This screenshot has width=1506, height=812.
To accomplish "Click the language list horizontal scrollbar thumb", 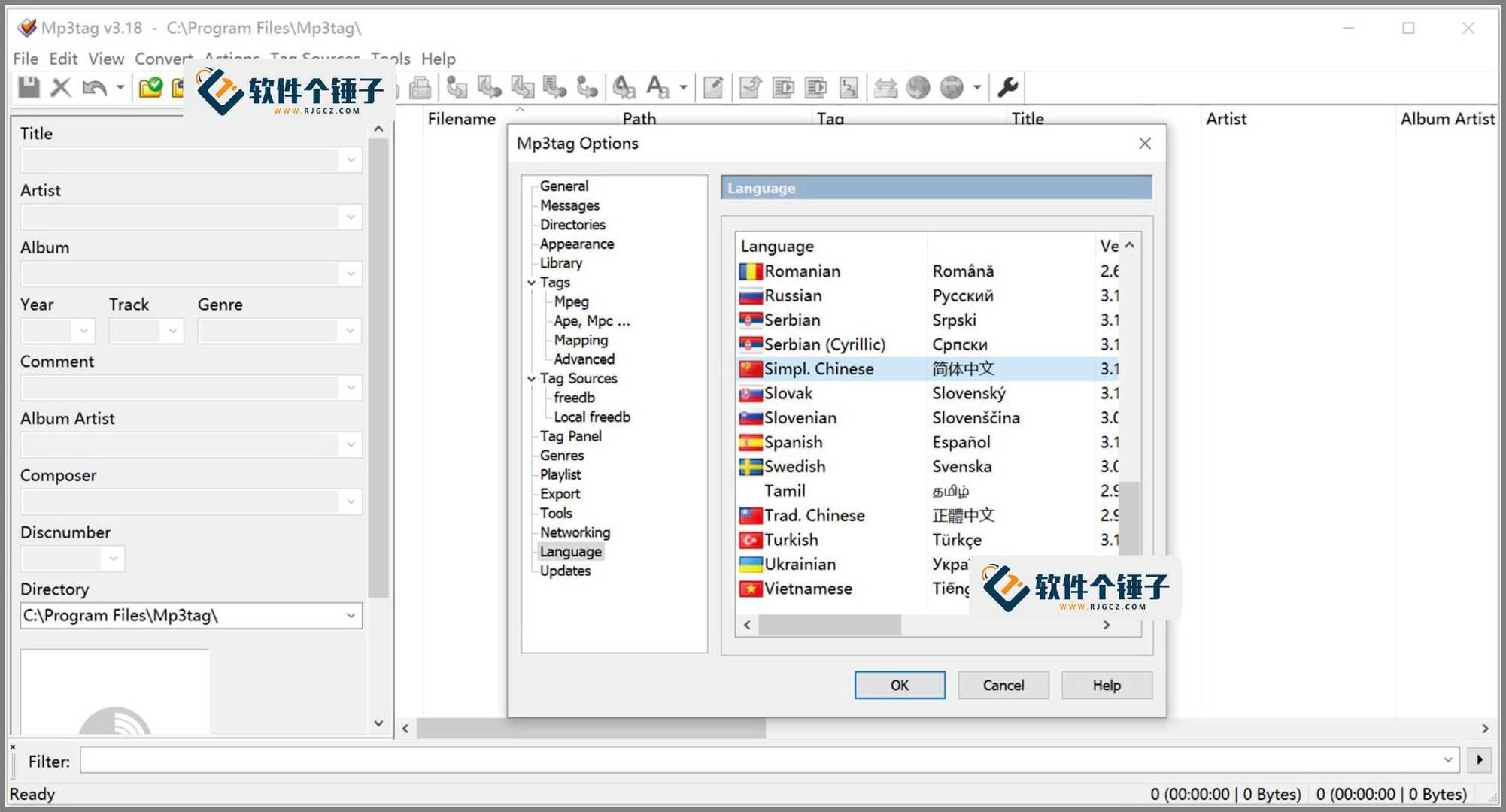I will 829,625.
